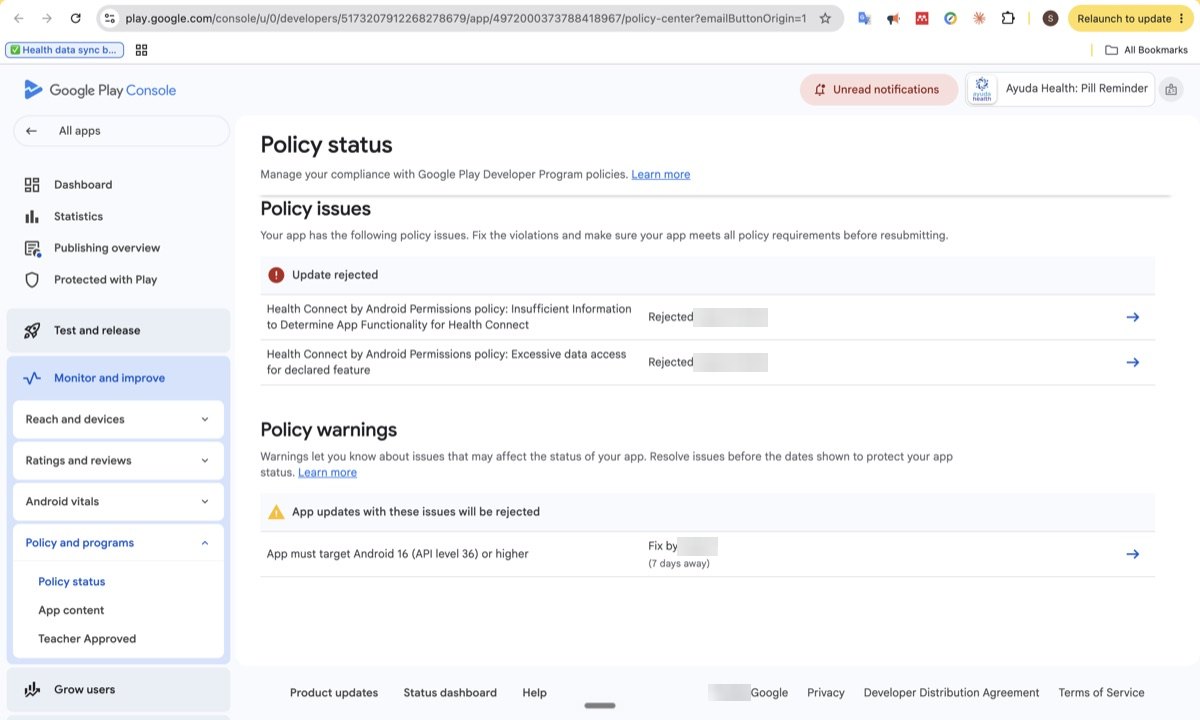Click the red M extension icon
Viewport: 1200px width, 720px height.
922,18
